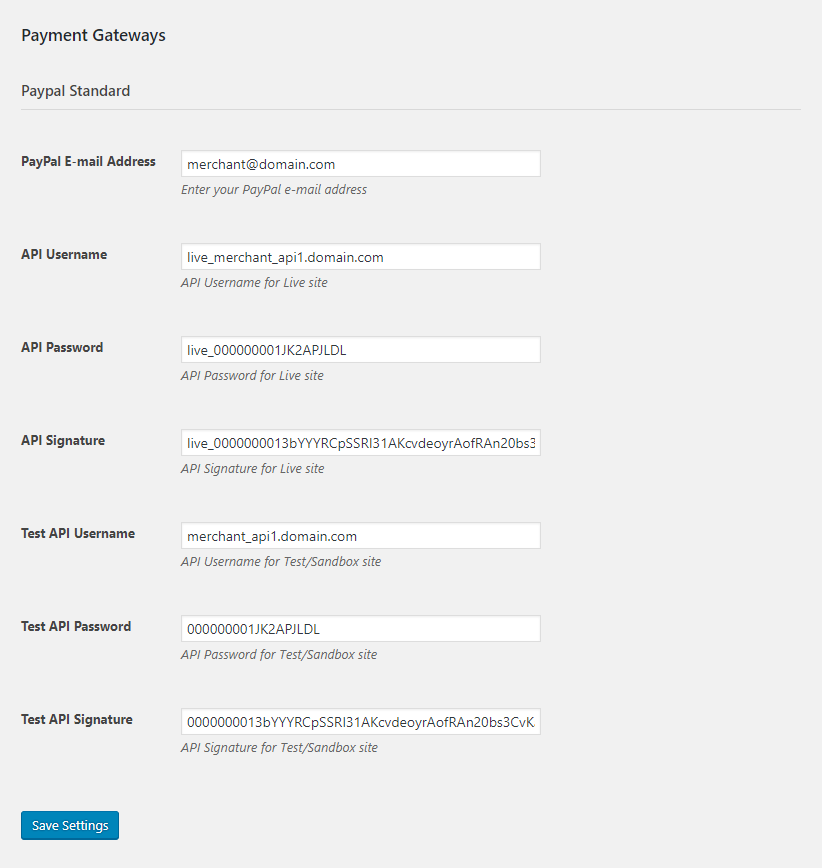The width and height of the screenshot is (822, 868).
Task: Click the "API Password" label
Action: (62, 348)
